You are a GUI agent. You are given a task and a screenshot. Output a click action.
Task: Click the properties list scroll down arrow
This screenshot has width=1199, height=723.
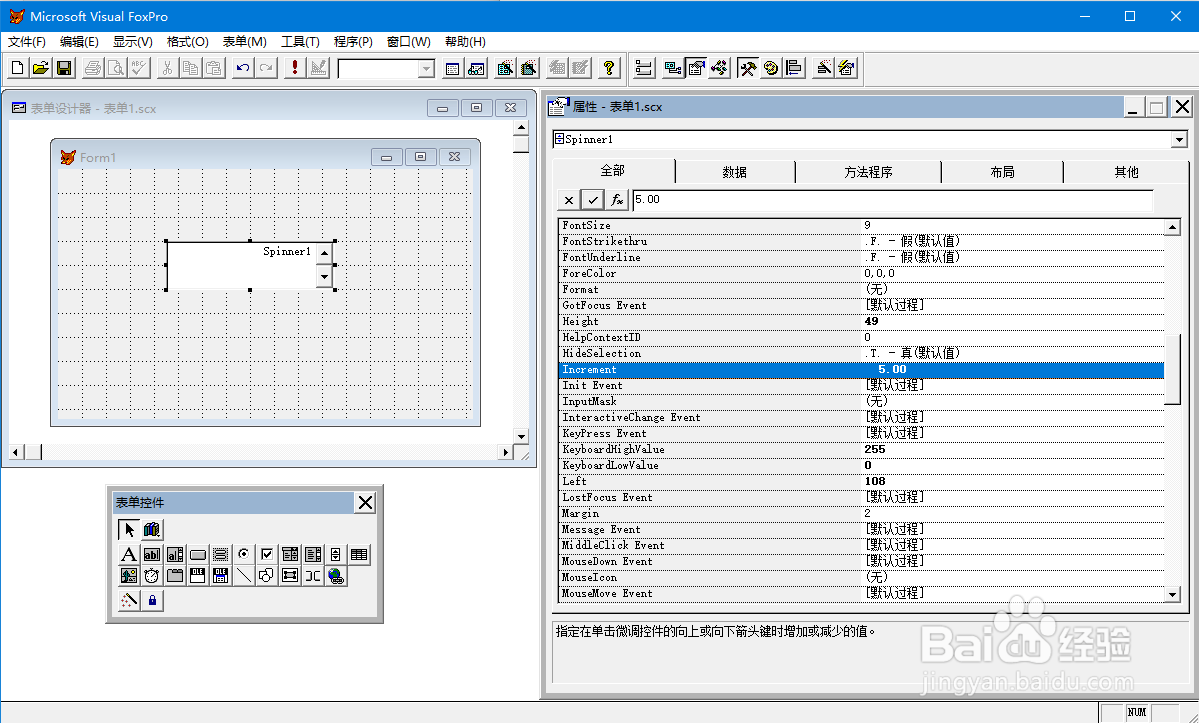1172,595
